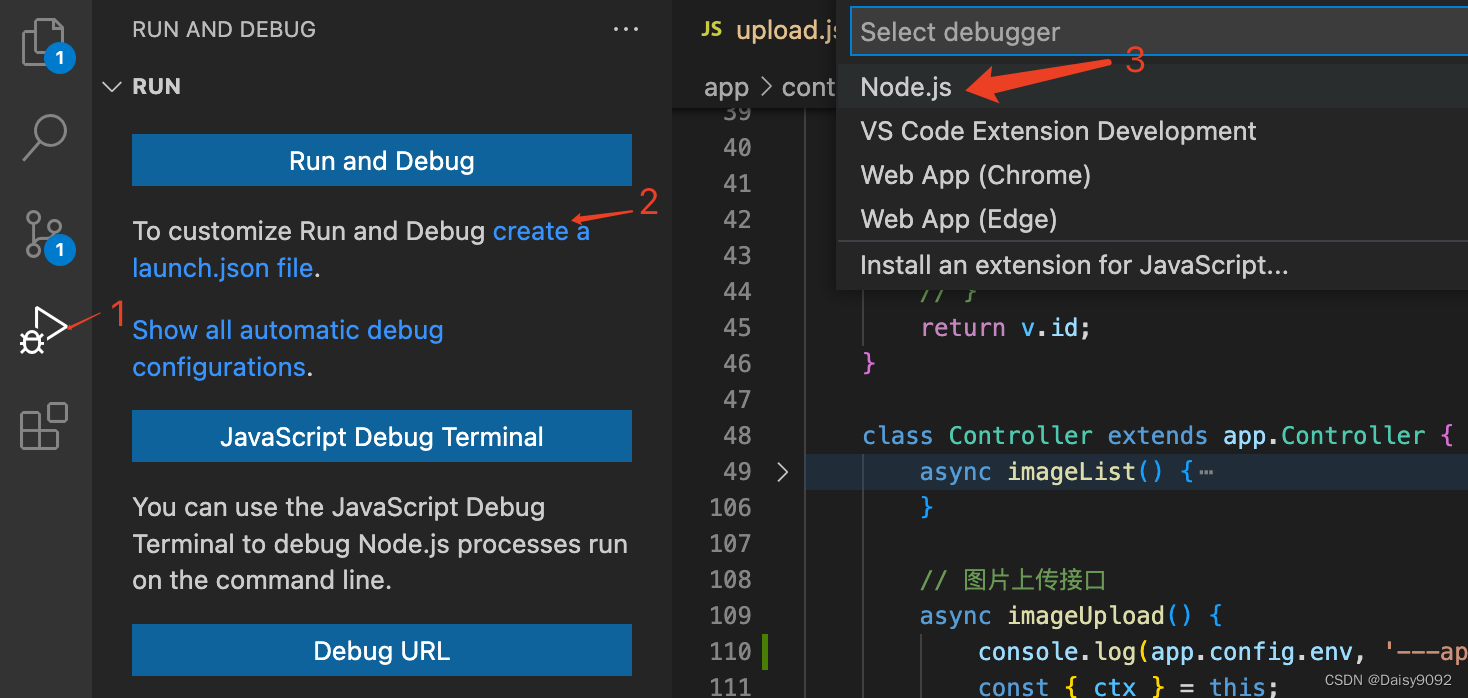Viewport: 1468px width, 698px height.
Task: Click the Run and Debug button
Action: (x=381, y=160)
